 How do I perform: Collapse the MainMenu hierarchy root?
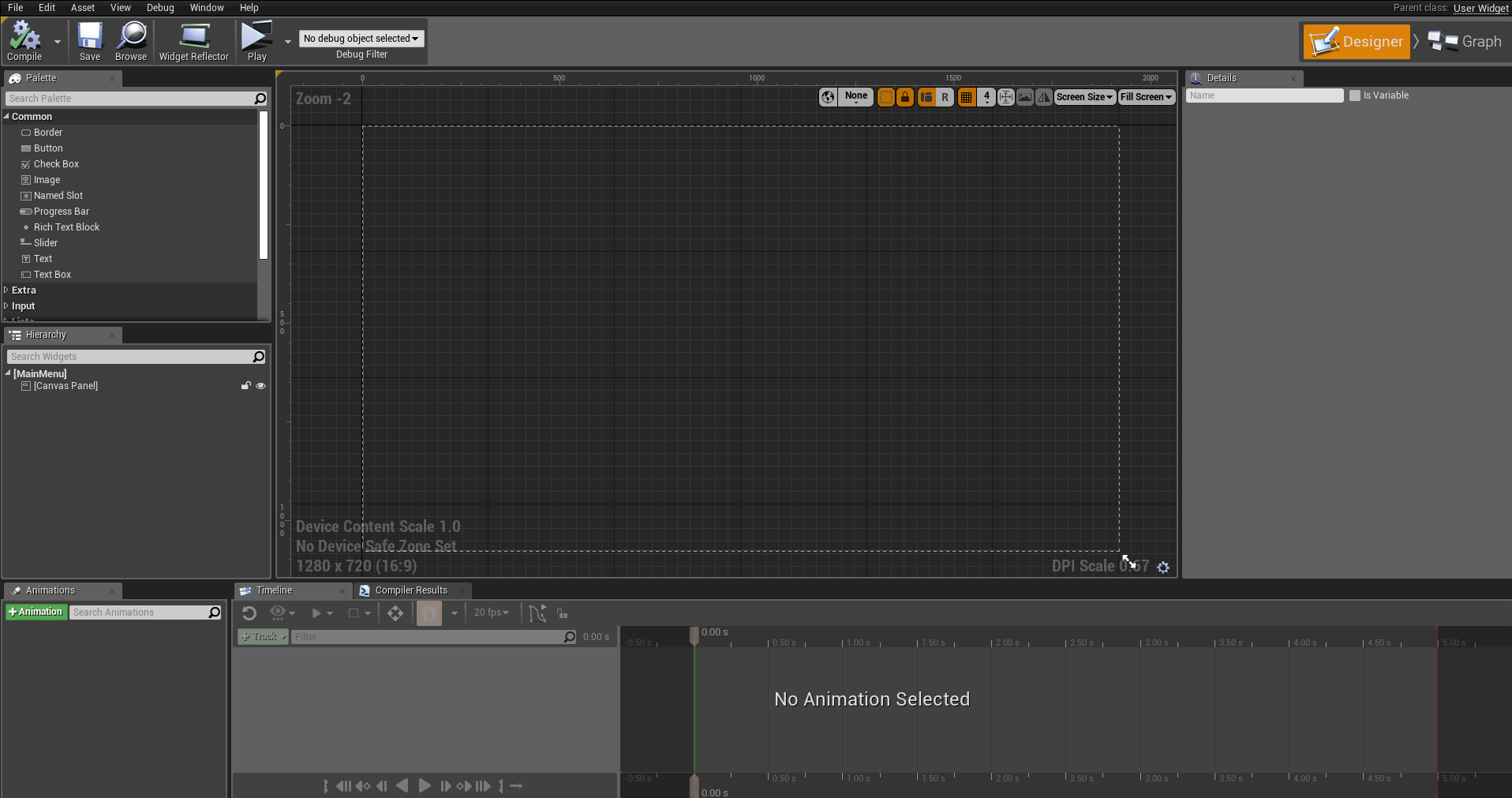coord(8,373)
